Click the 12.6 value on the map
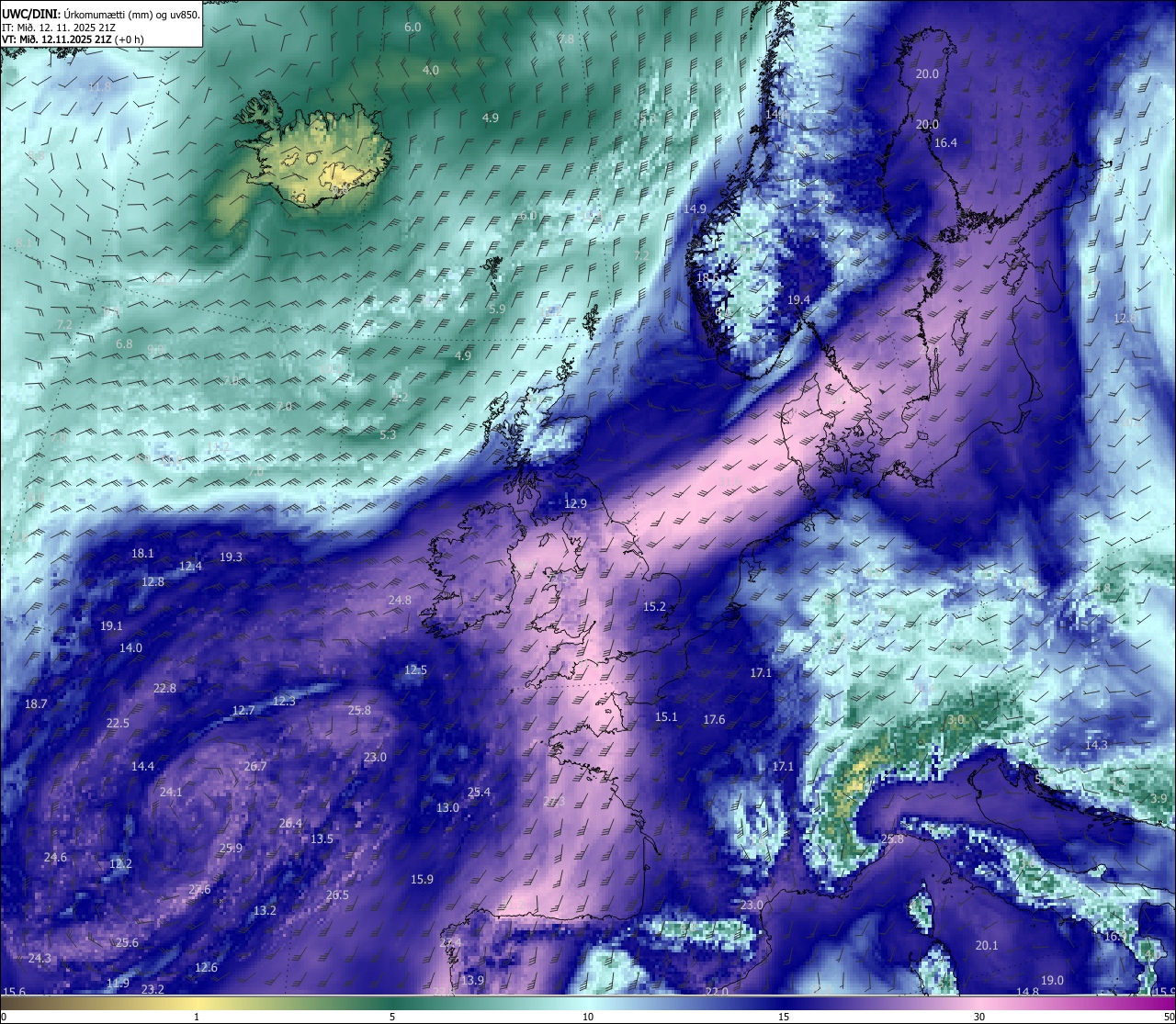The image size is (1176, 1024). (206, 968)
